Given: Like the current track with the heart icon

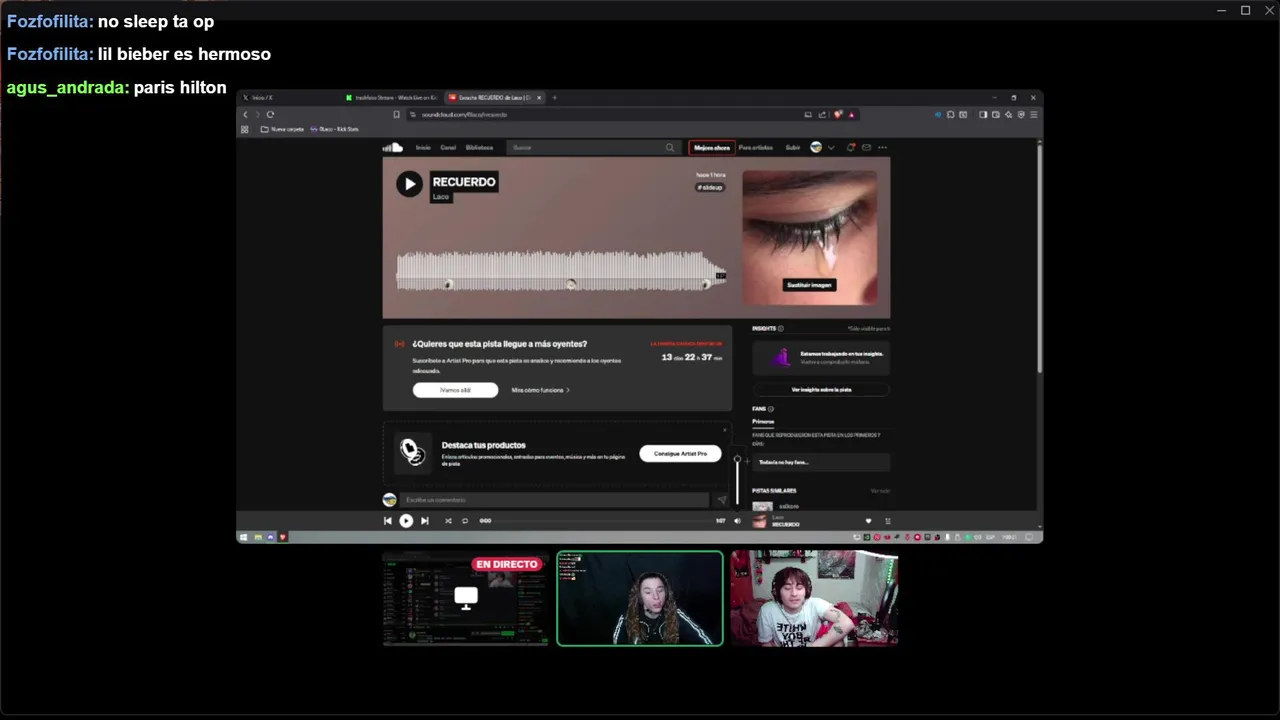Looking at the screenshot, I should (868, 521).
